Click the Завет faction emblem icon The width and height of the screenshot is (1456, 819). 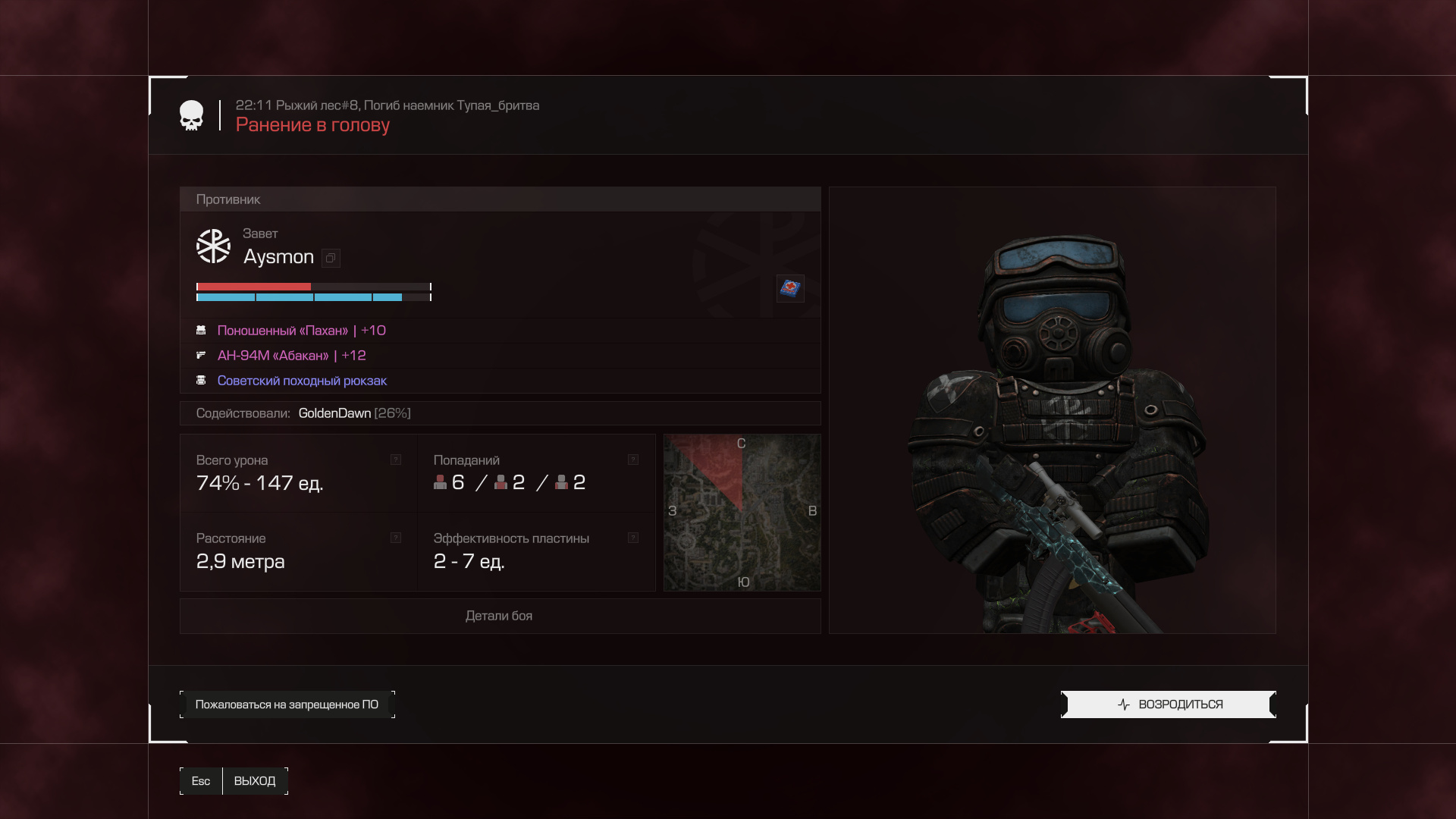[x=213, y=246]
